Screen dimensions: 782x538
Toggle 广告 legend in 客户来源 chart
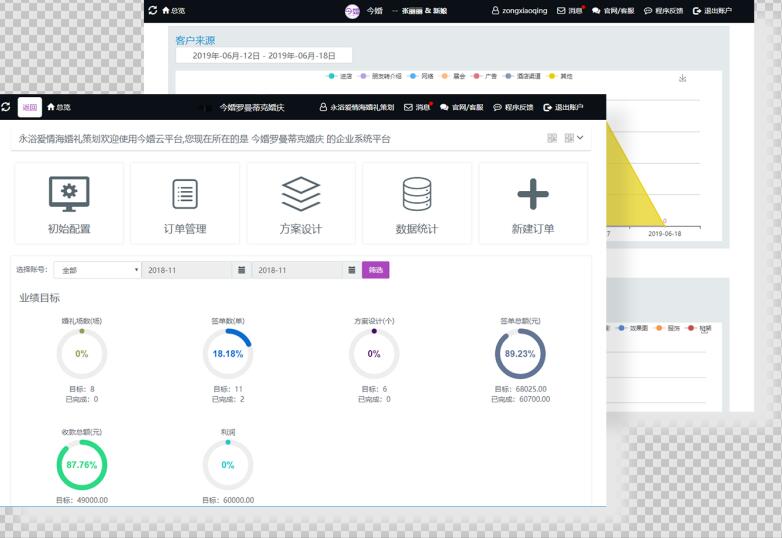pos(485,76)
